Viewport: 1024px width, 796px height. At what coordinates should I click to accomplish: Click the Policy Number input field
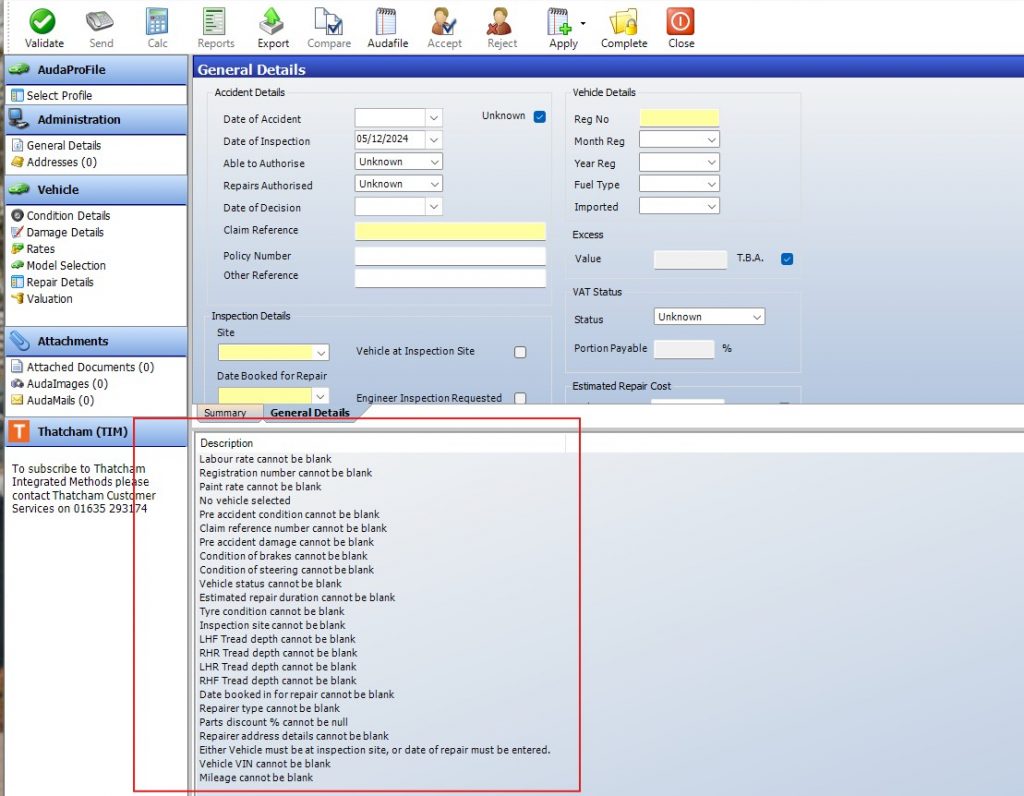coord(450,256)
